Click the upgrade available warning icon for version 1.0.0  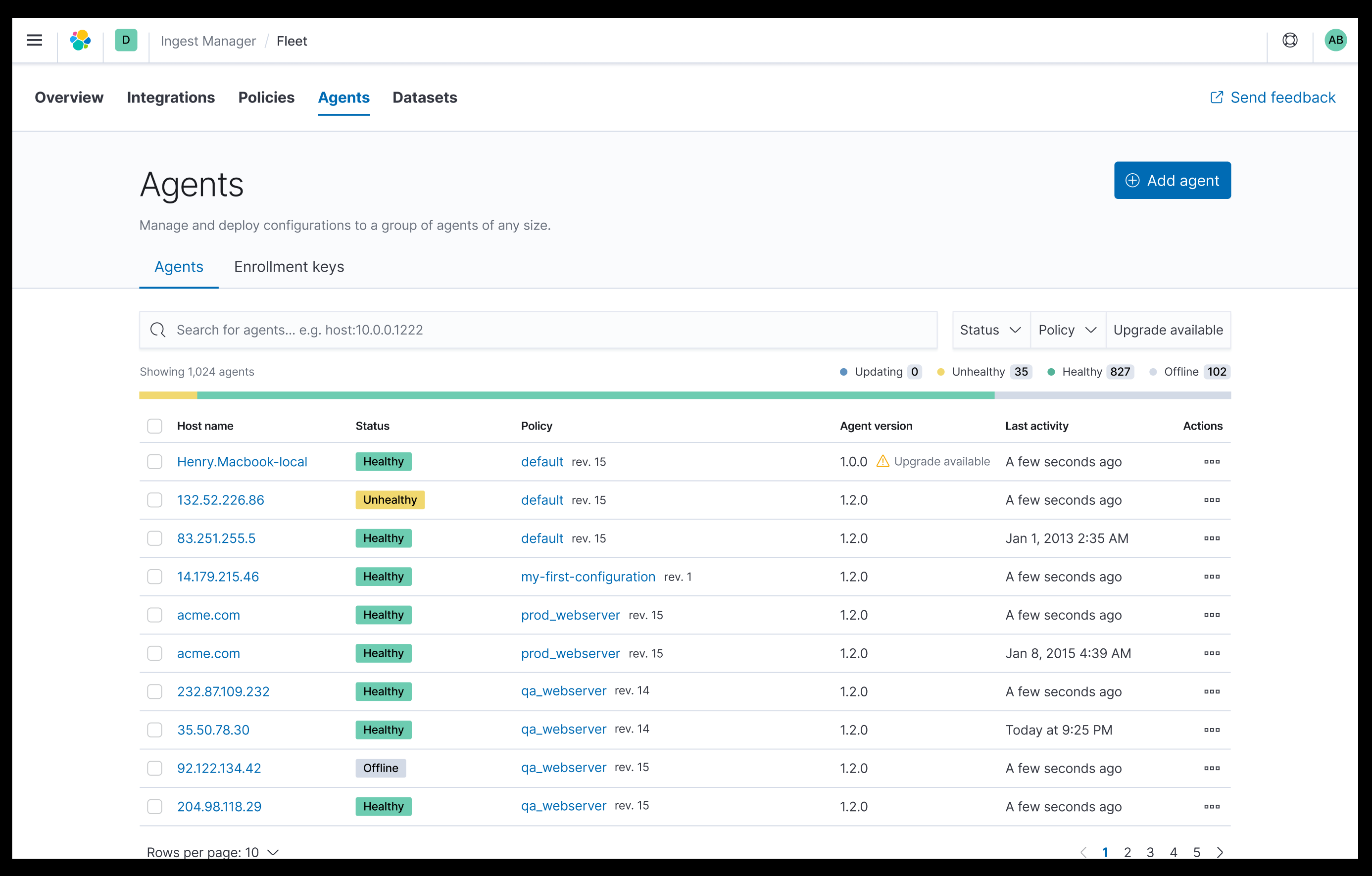tap(883, 461)
